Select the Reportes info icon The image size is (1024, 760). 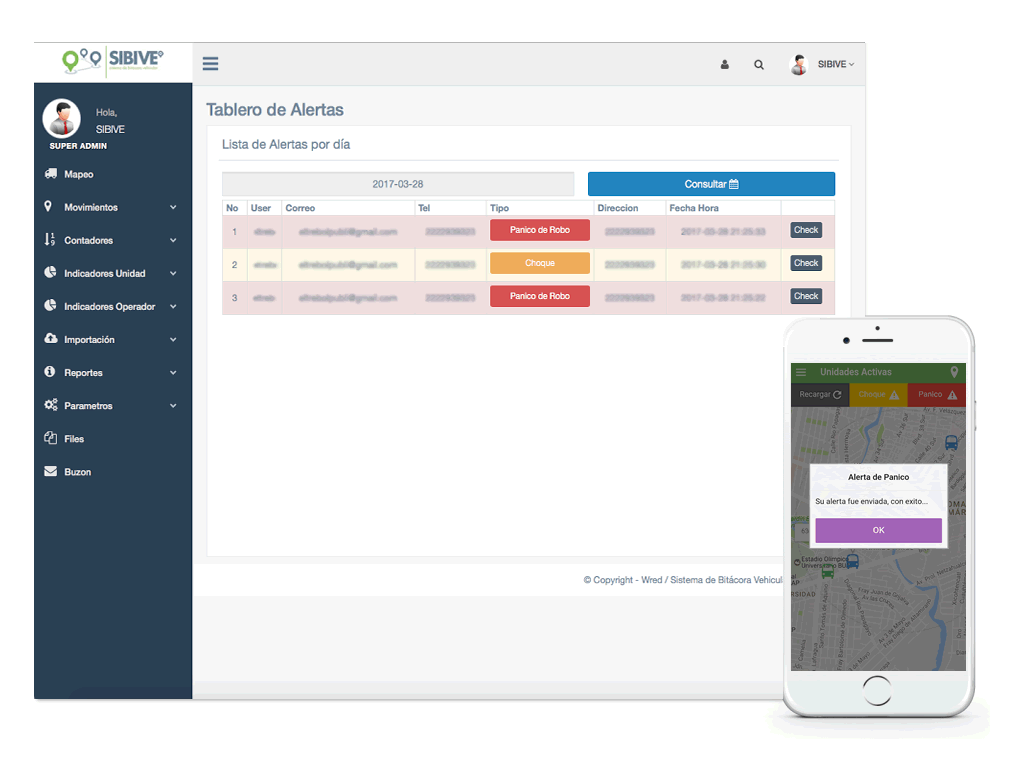tap(51, 372)
